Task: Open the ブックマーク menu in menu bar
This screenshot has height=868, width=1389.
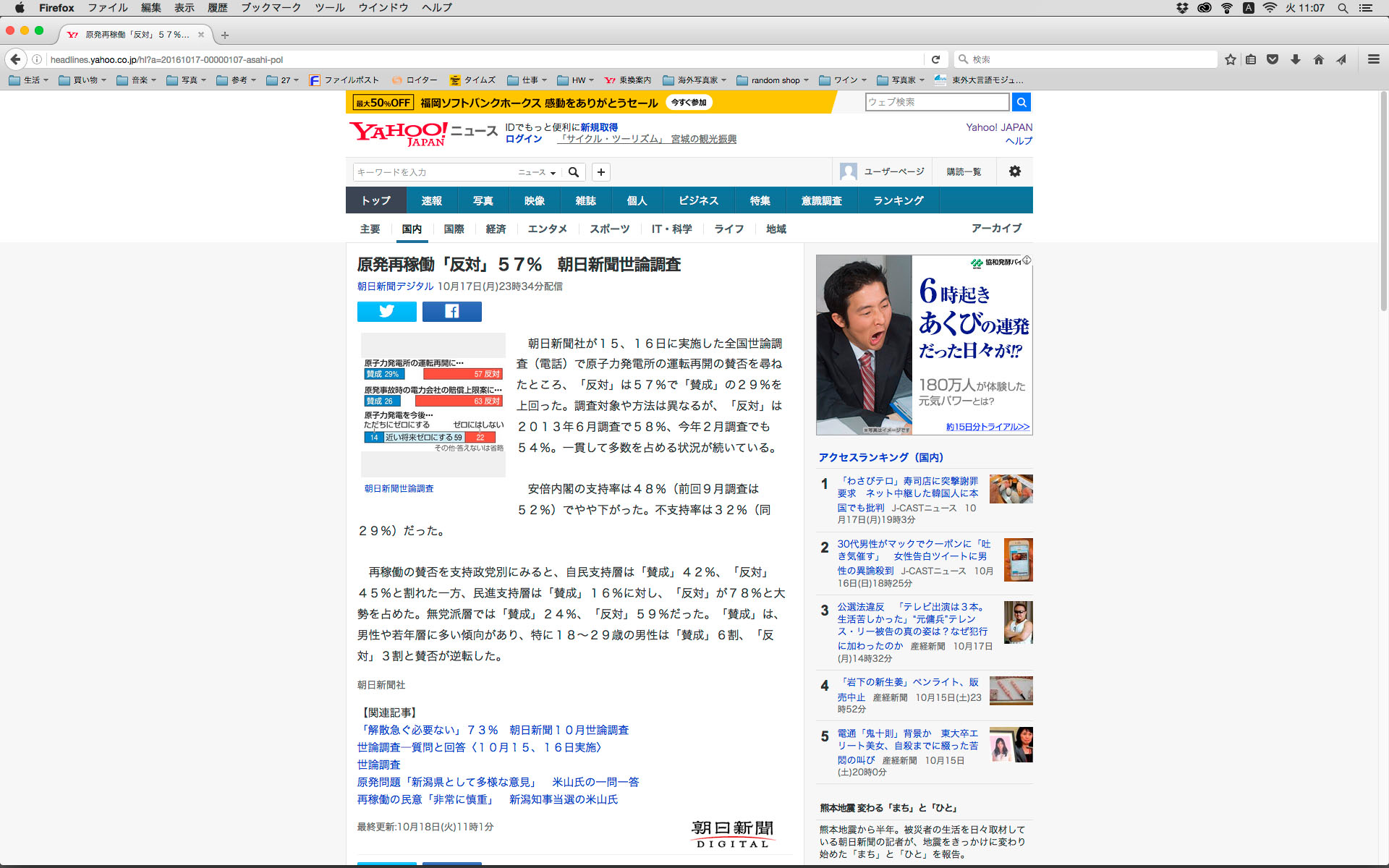Action: pyautogui.click(x=271, y=7)
